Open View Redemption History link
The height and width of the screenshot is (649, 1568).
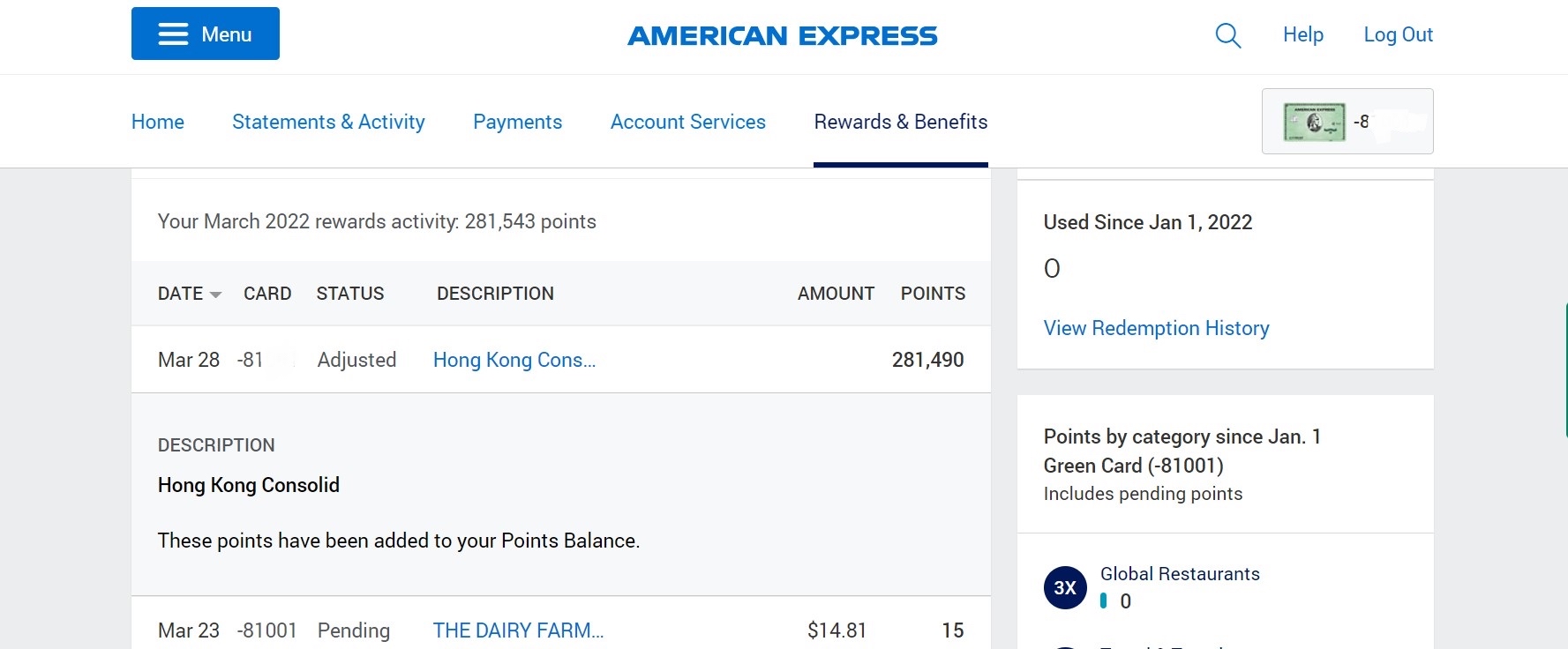1156,328
